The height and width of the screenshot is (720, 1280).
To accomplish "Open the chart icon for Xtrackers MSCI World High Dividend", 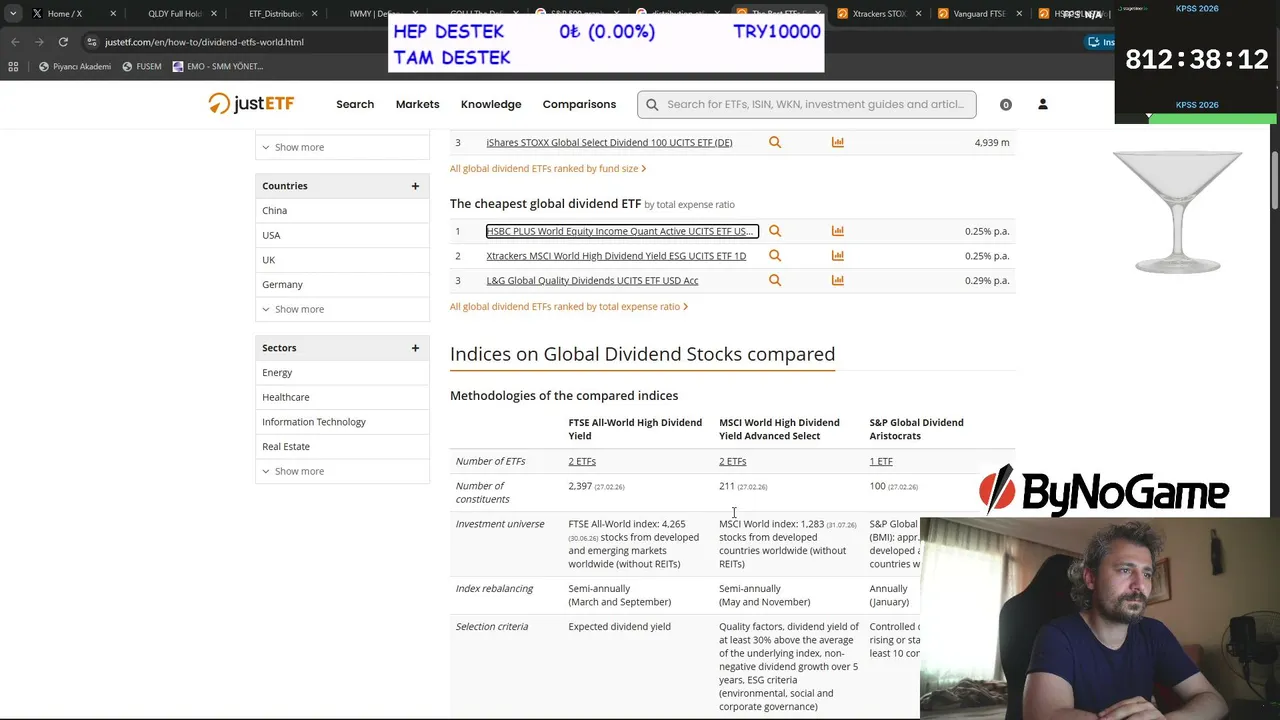I will click(838, 256).
